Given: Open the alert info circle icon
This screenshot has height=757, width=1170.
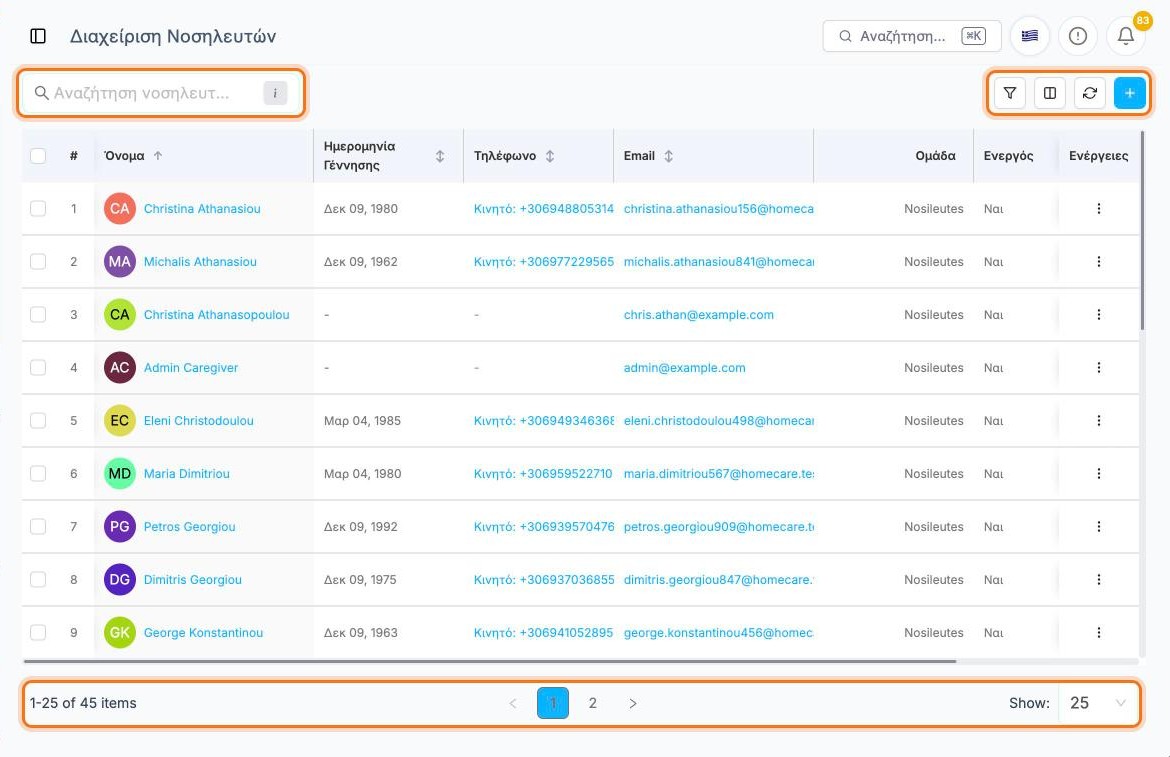Looking at the screenshot, I should [1077, 36].
